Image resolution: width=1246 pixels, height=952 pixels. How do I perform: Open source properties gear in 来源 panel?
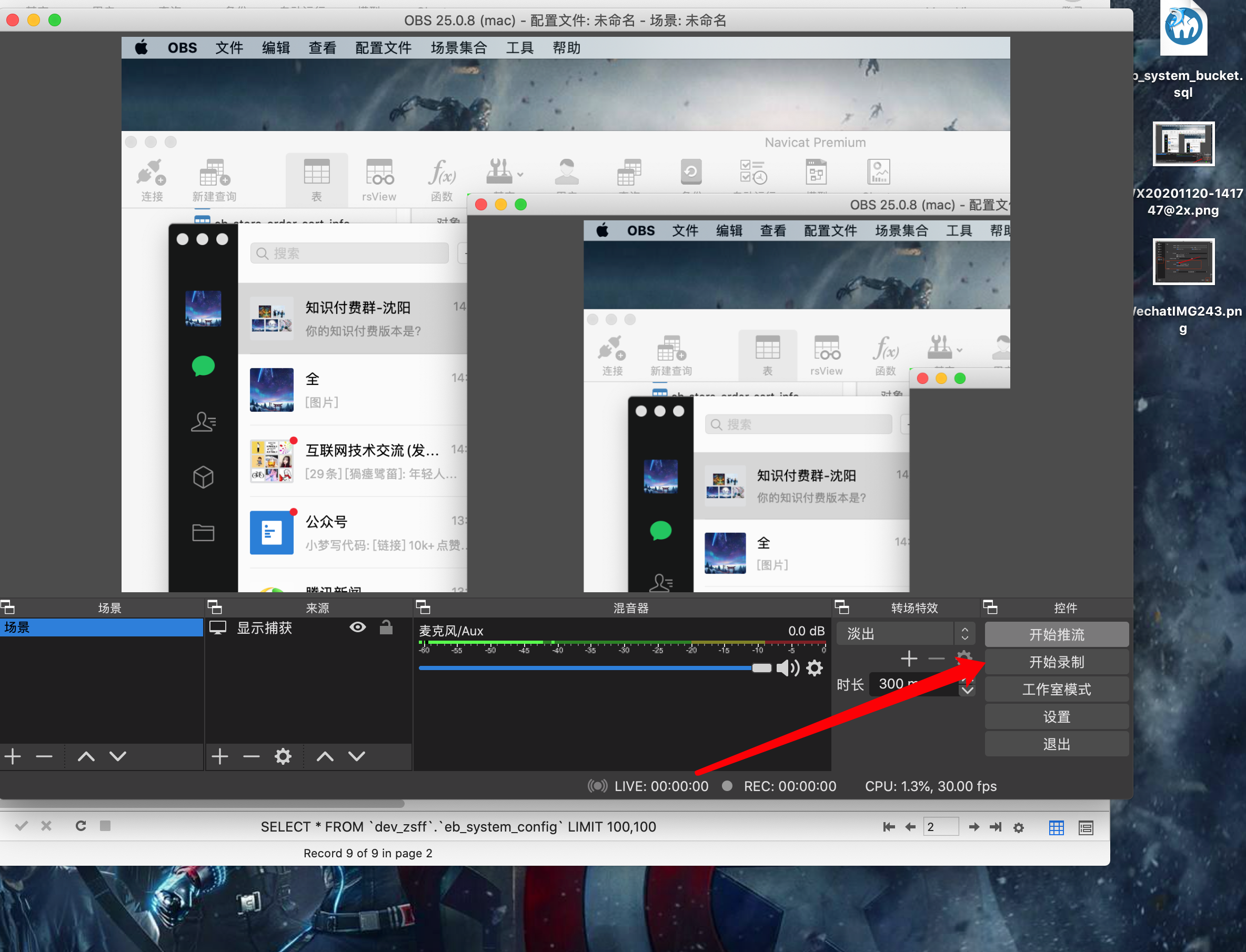(x=283, y=756)
